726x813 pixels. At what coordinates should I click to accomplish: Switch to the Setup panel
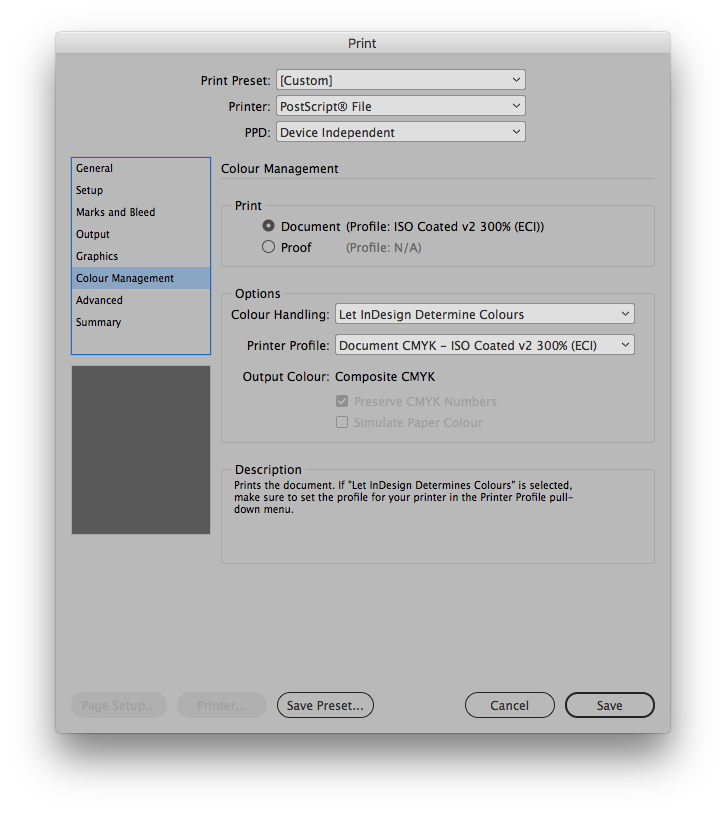pyautogui.click(x=141, y=190)
